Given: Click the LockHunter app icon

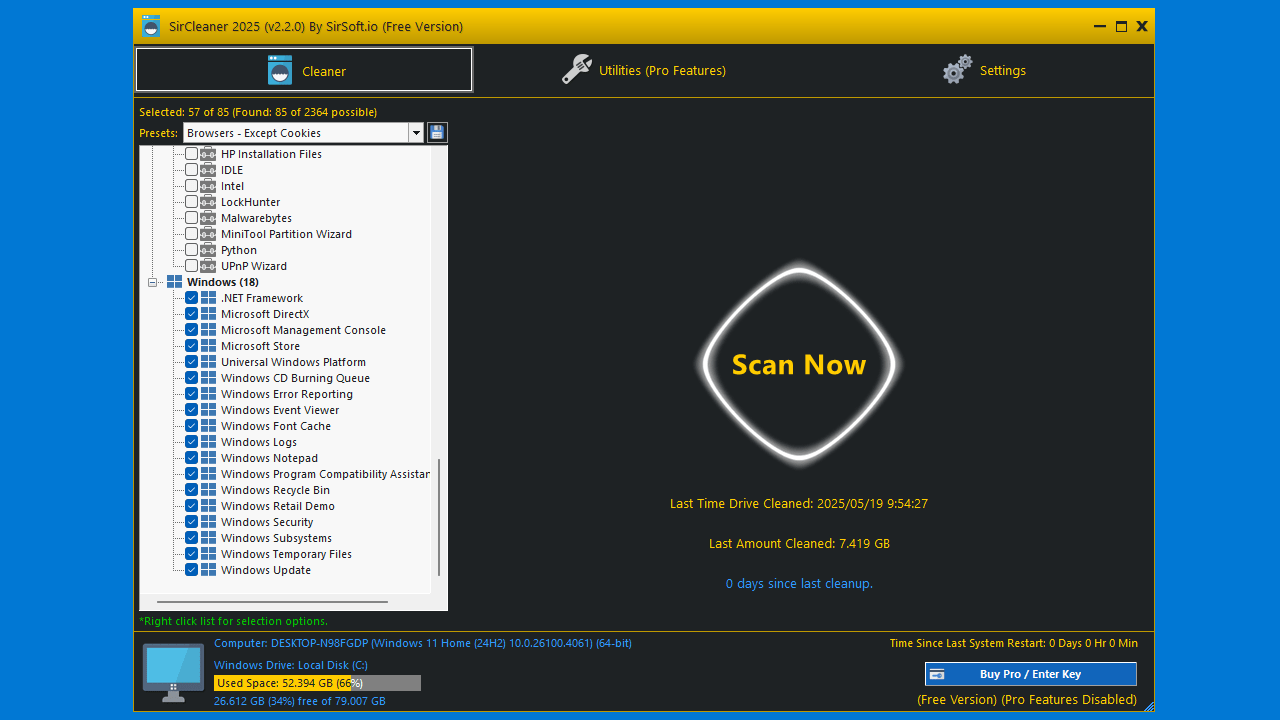Looking at the screenshot, I should coord(208,202).
